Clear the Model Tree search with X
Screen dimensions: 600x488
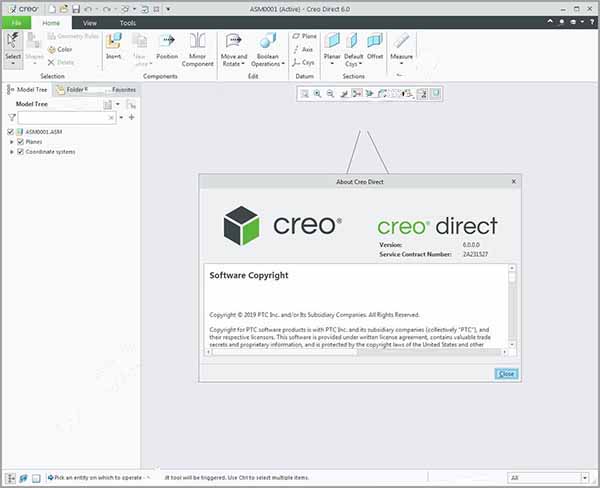tap(111, 118)
